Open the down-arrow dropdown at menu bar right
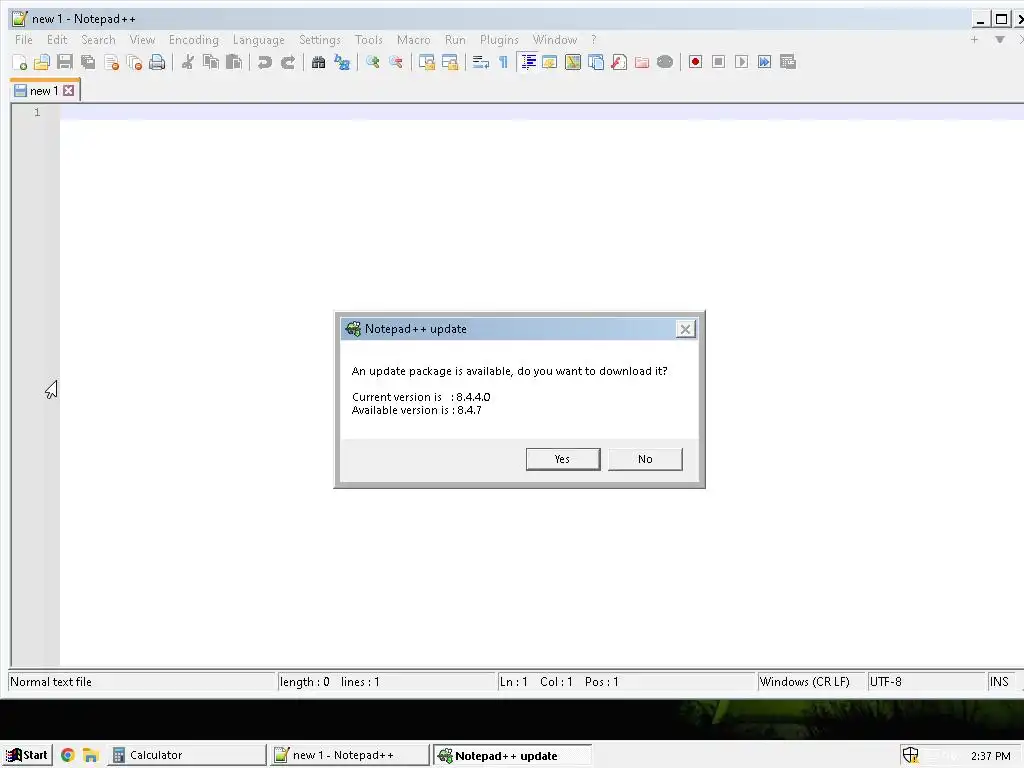The width and height of the screenshot is (1024, 768). (x=999, y=40)
